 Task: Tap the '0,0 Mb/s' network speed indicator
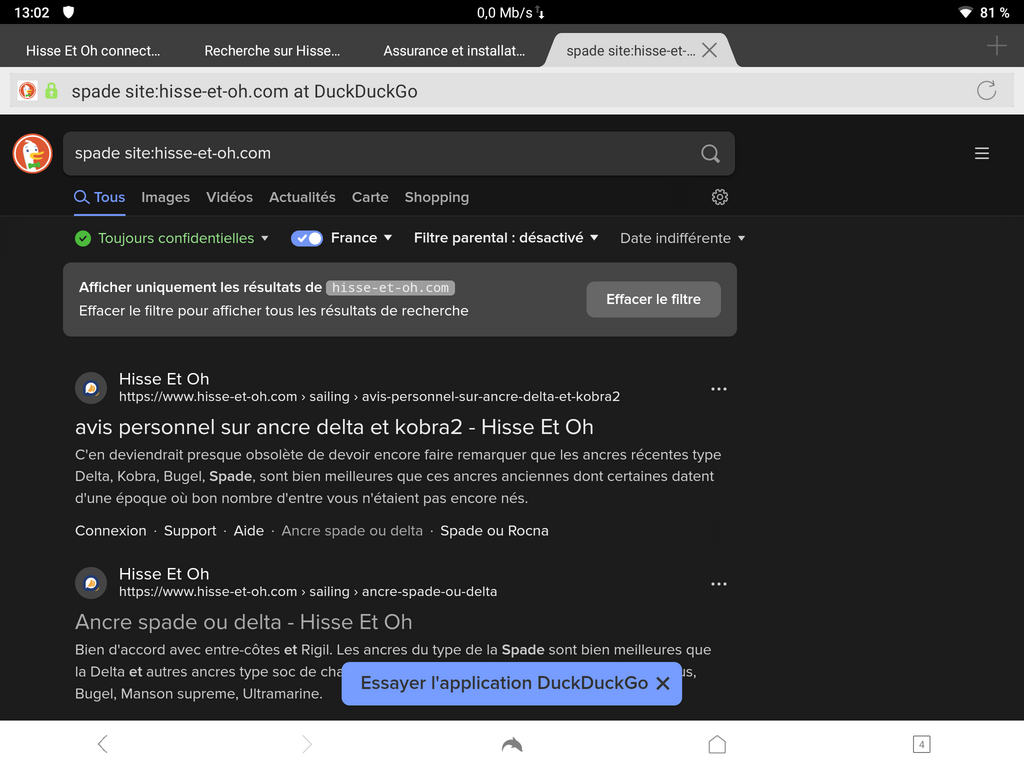point(511,12)
